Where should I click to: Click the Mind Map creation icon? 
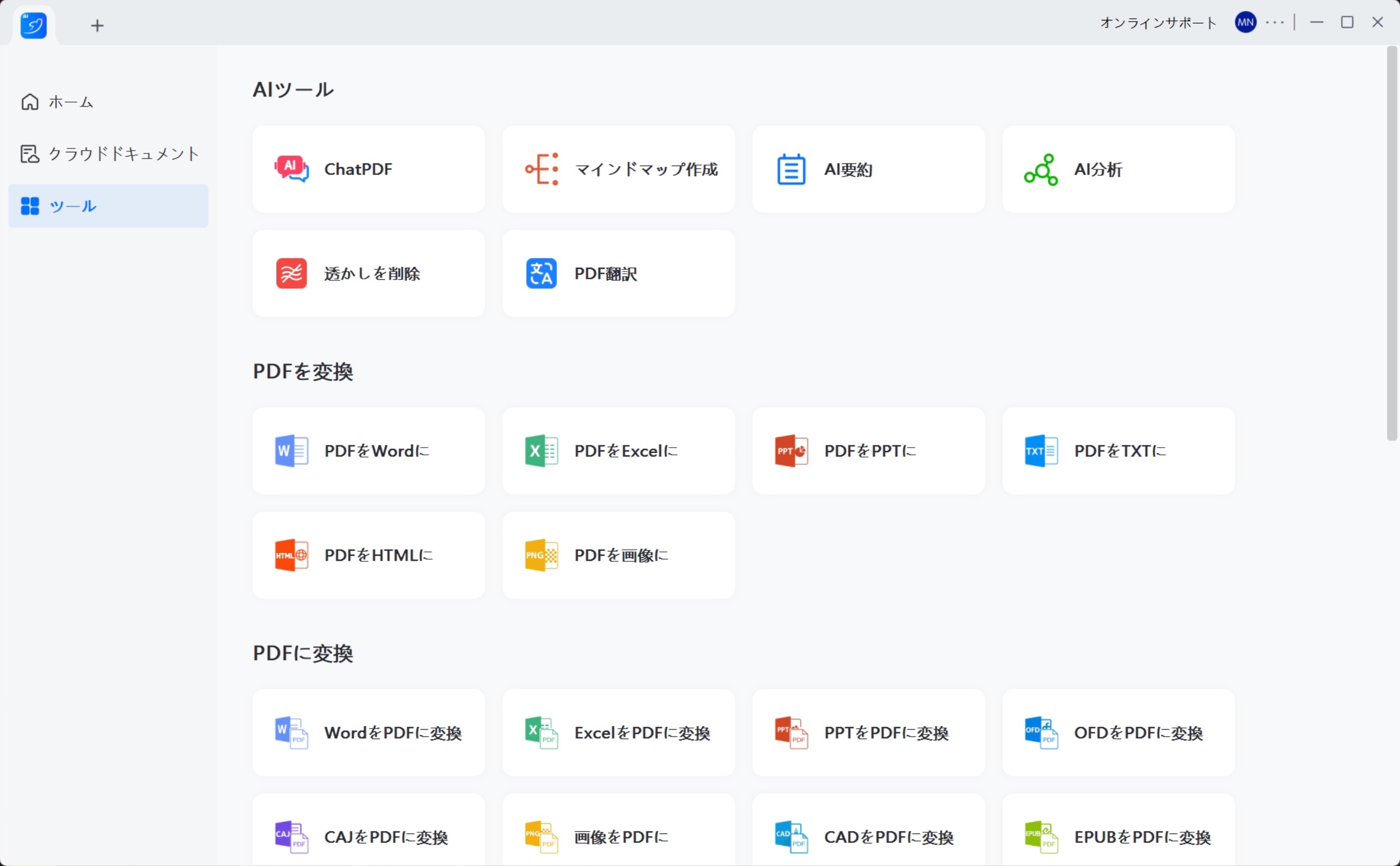pyautogui.click(x=542, y=169)
